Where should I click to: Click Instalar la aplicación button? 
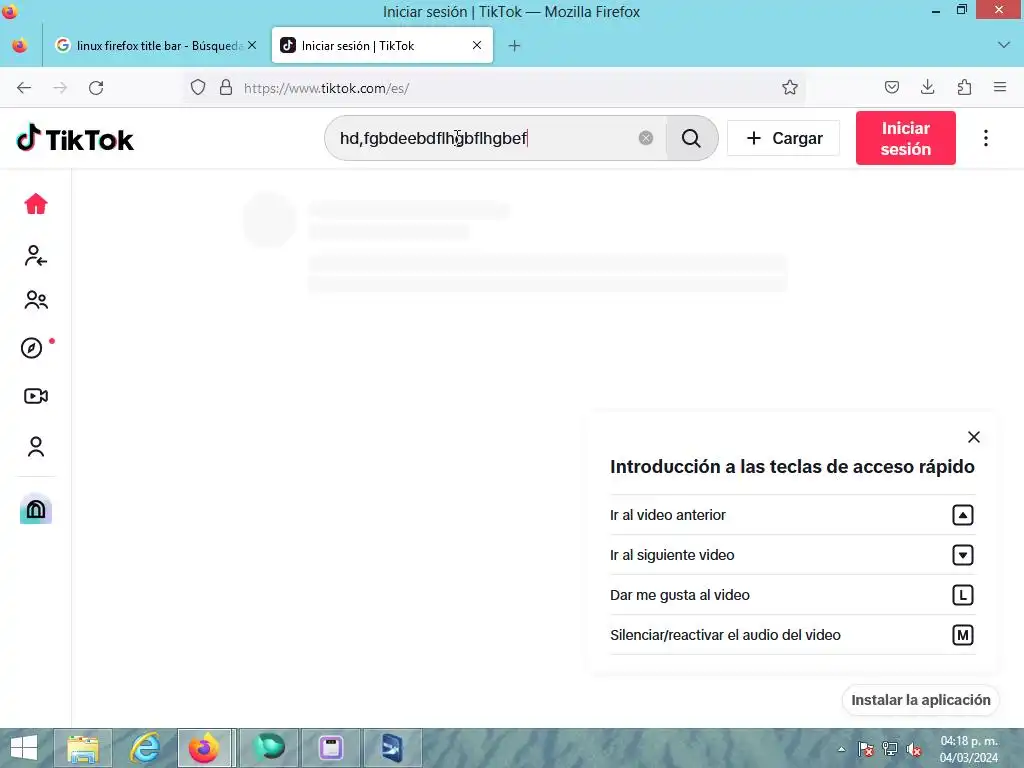pos(920,700)
